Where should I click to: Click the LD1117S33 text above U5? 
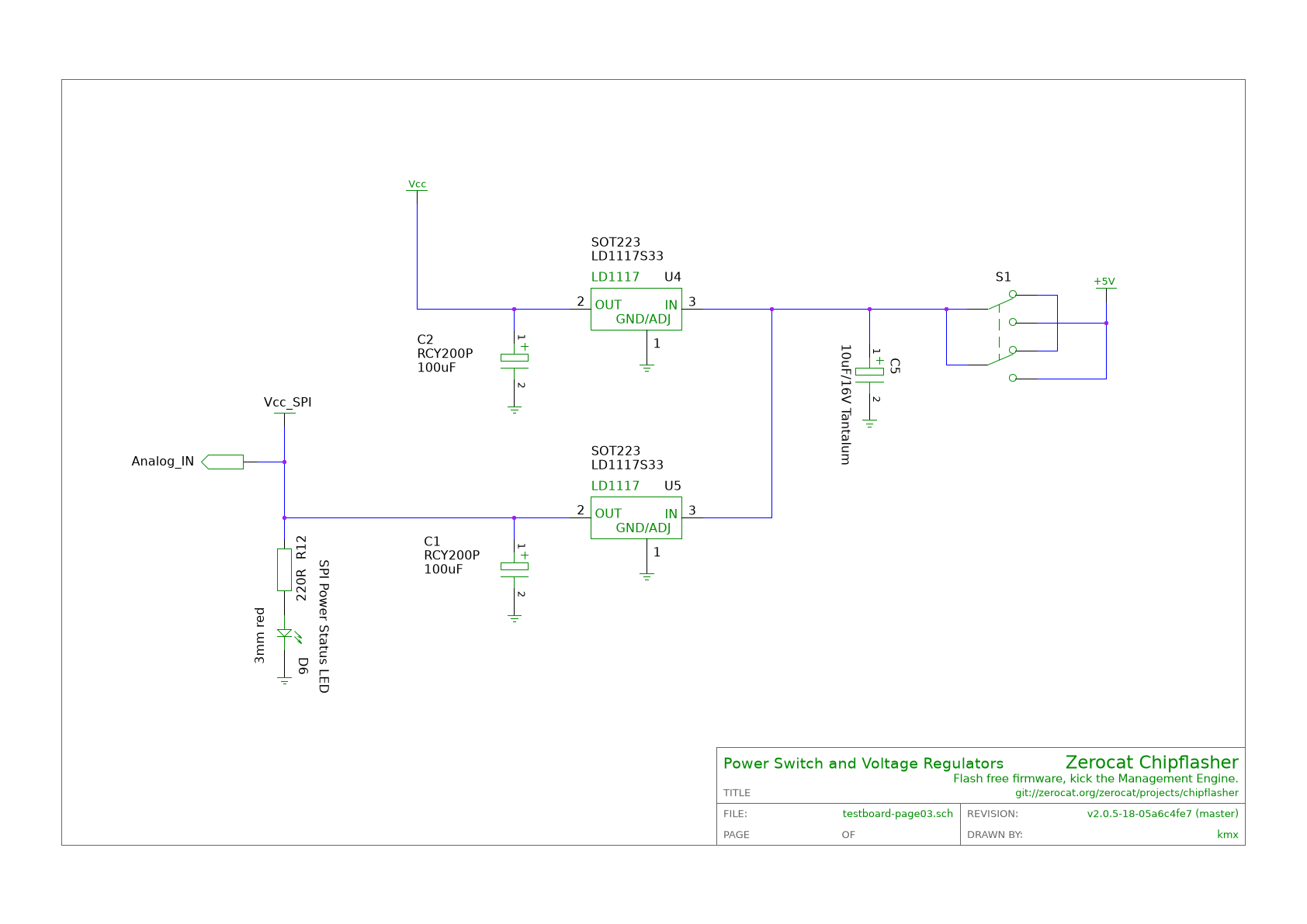coord(627,465)
